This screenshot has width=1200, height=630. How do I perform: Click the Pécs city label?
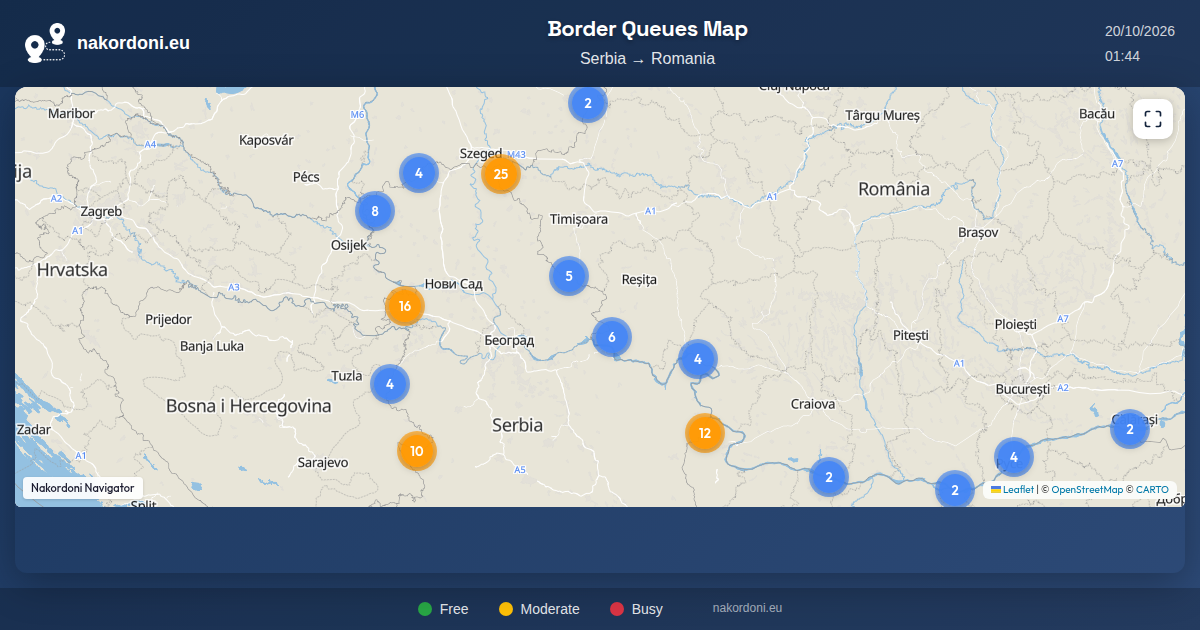(x=306, y=177)
